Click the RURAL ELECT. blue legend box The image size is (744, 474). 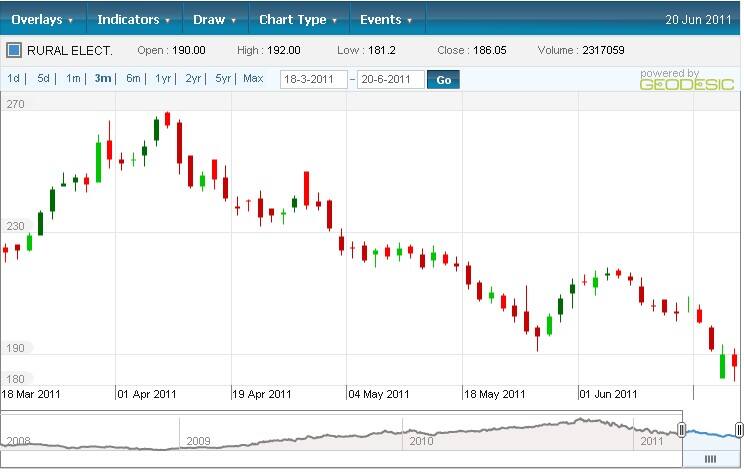tap(14, 50)
